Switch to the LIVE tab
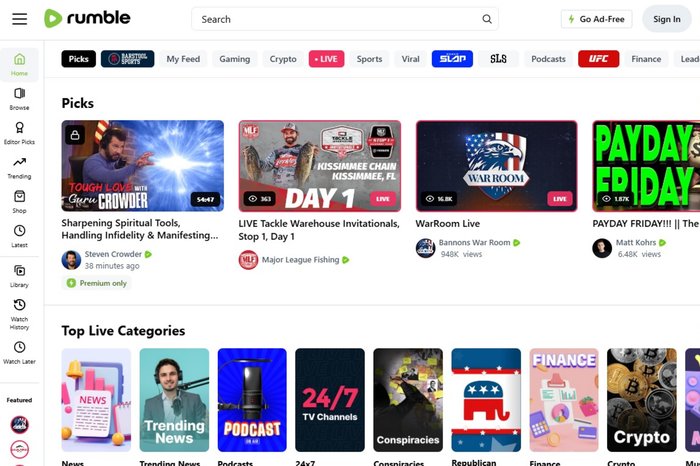 pos(326,59)
